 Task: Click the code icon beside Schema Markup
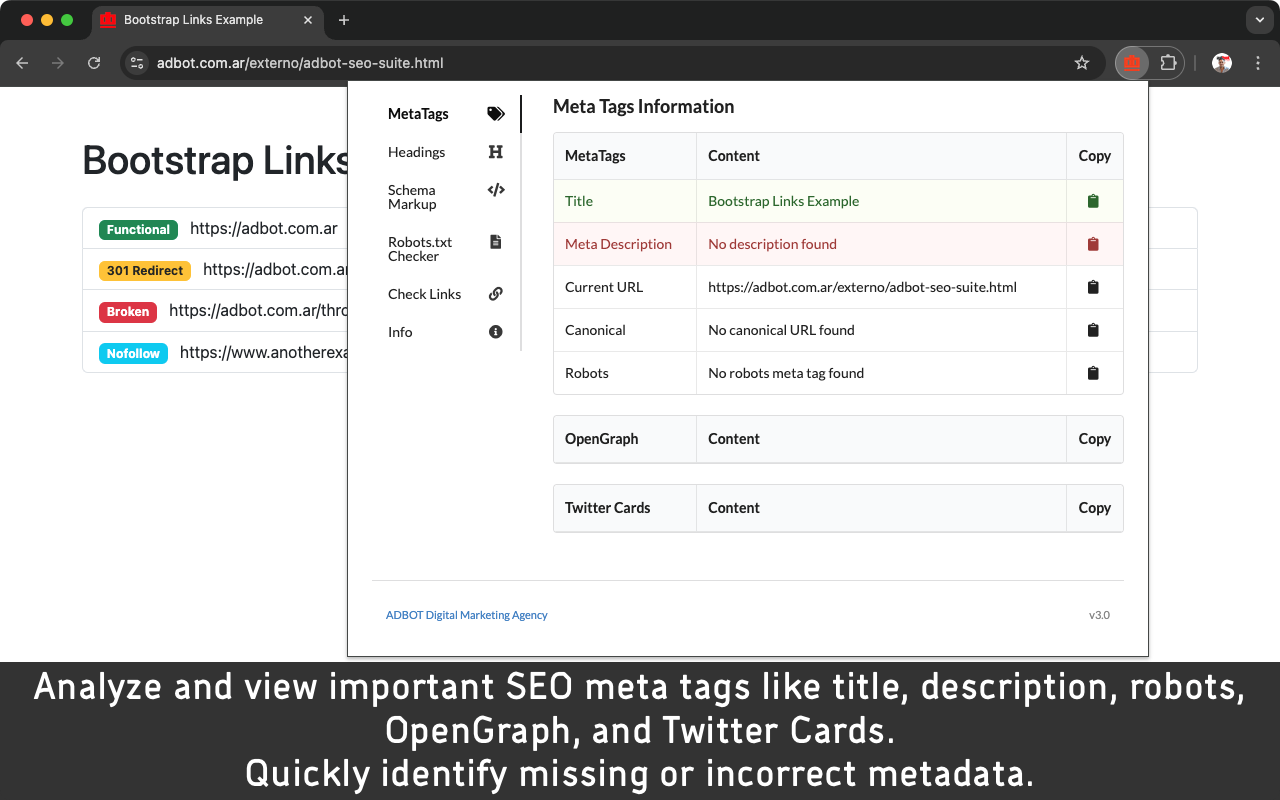496,190
